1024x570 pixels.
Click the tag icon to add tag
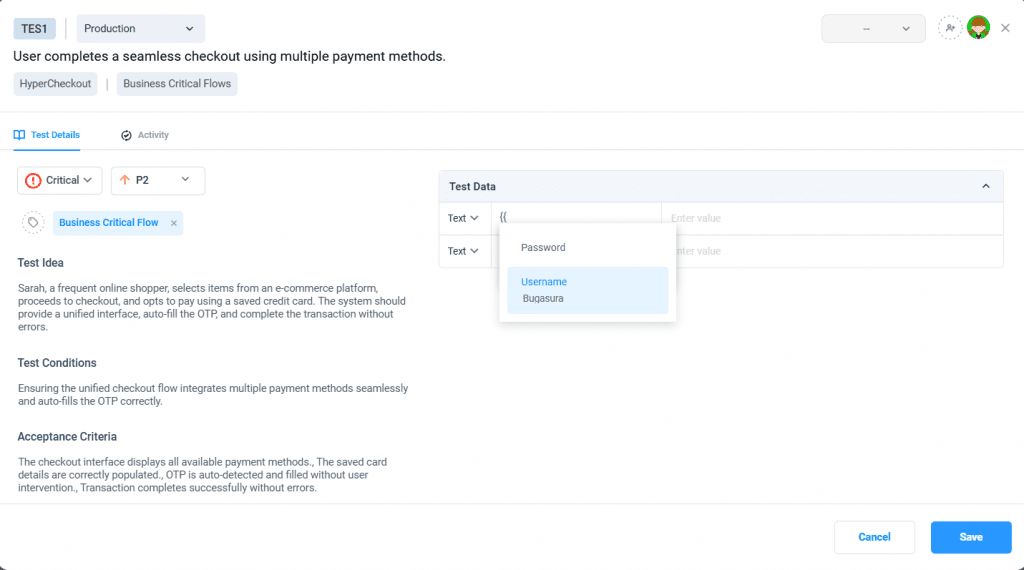pyautogui.click(x=33, y=223)
